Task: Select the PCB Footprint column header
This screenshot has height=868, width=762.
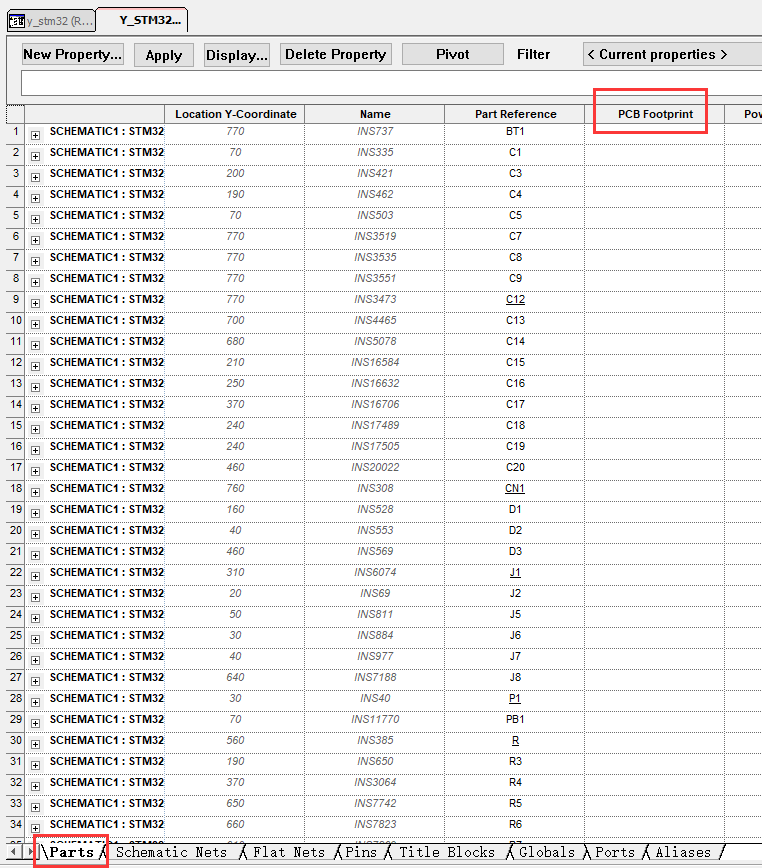Action: 655,114
